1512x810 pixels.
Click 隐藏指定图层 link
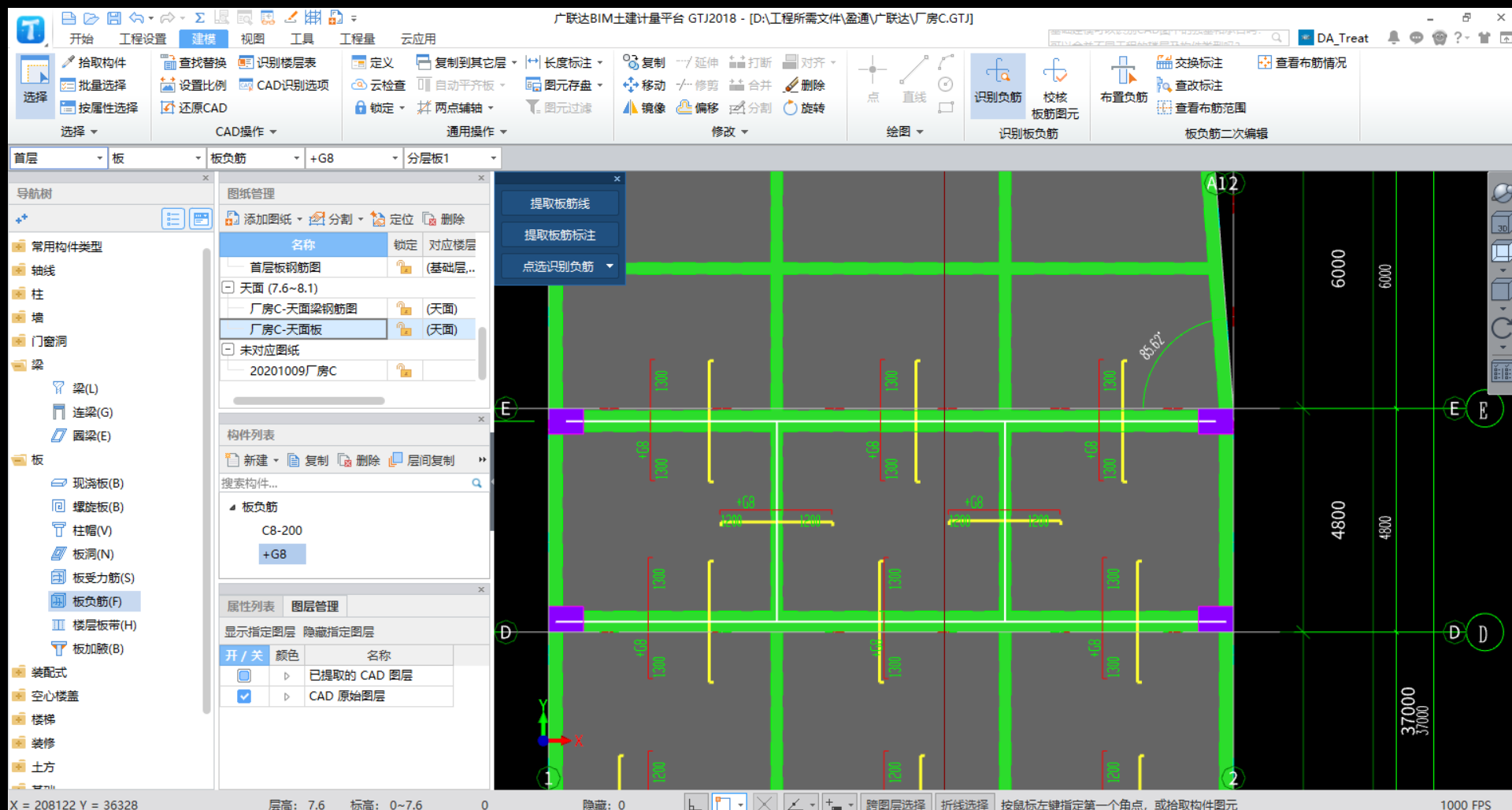pos(339,632)
